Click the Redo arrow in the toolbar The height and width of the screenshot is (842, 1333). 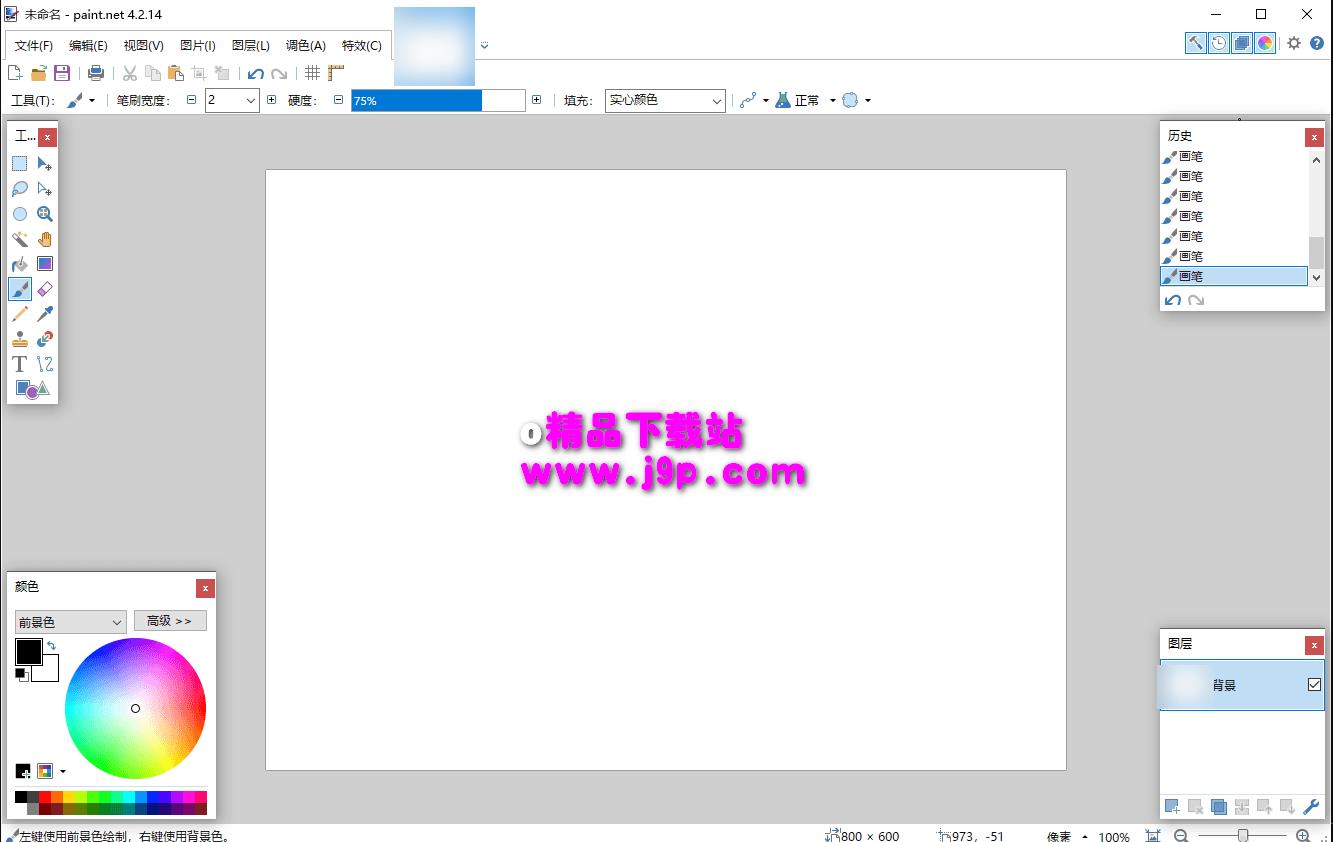point(279,73)
